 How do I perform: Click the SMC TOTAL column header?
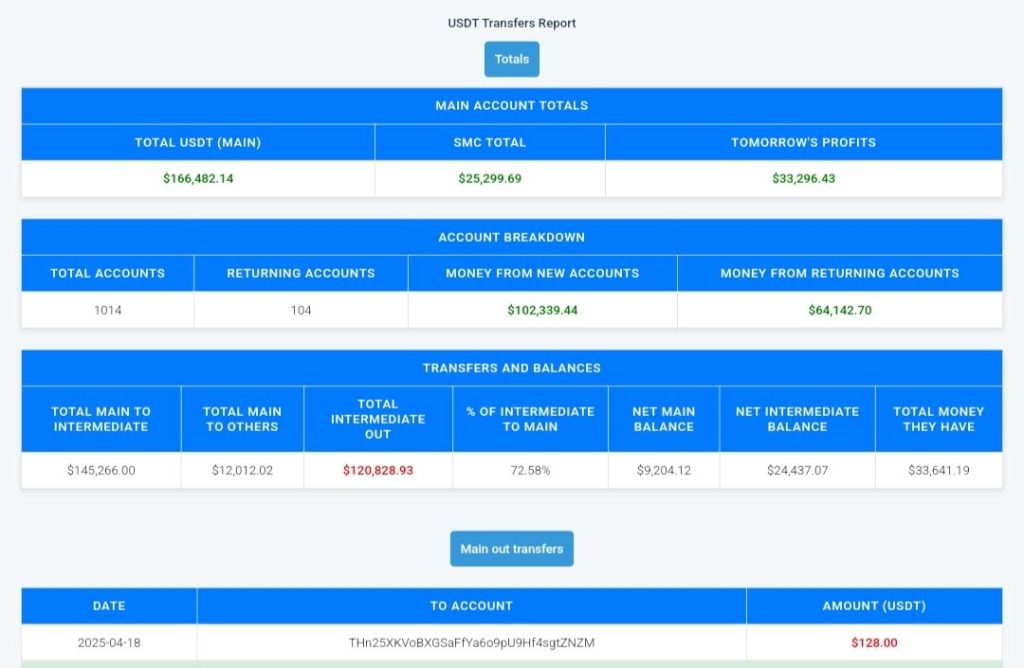(x=489, y=142)
